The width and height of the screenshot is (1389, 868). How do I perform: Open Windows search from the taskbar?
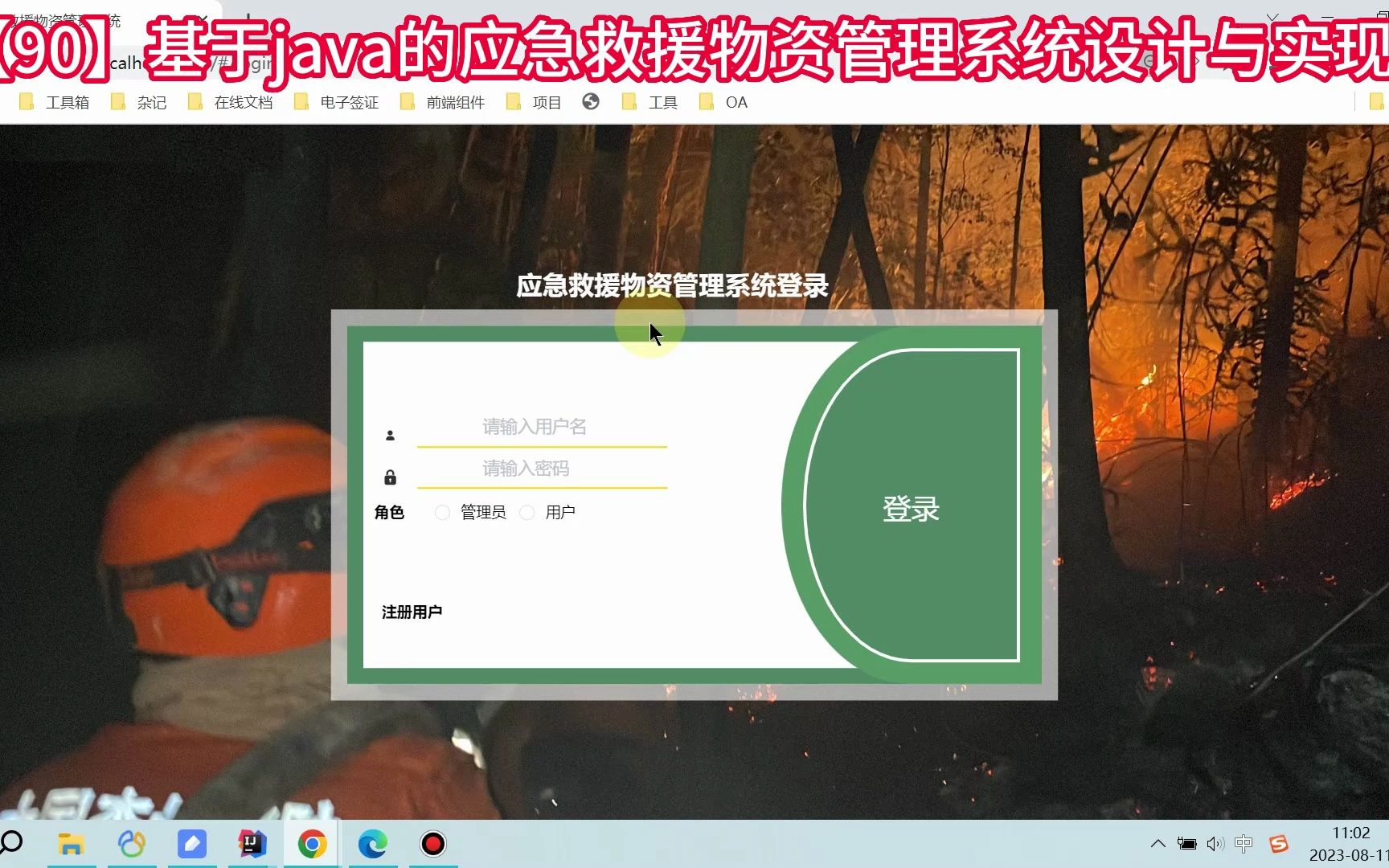click(x=11, y=843)
